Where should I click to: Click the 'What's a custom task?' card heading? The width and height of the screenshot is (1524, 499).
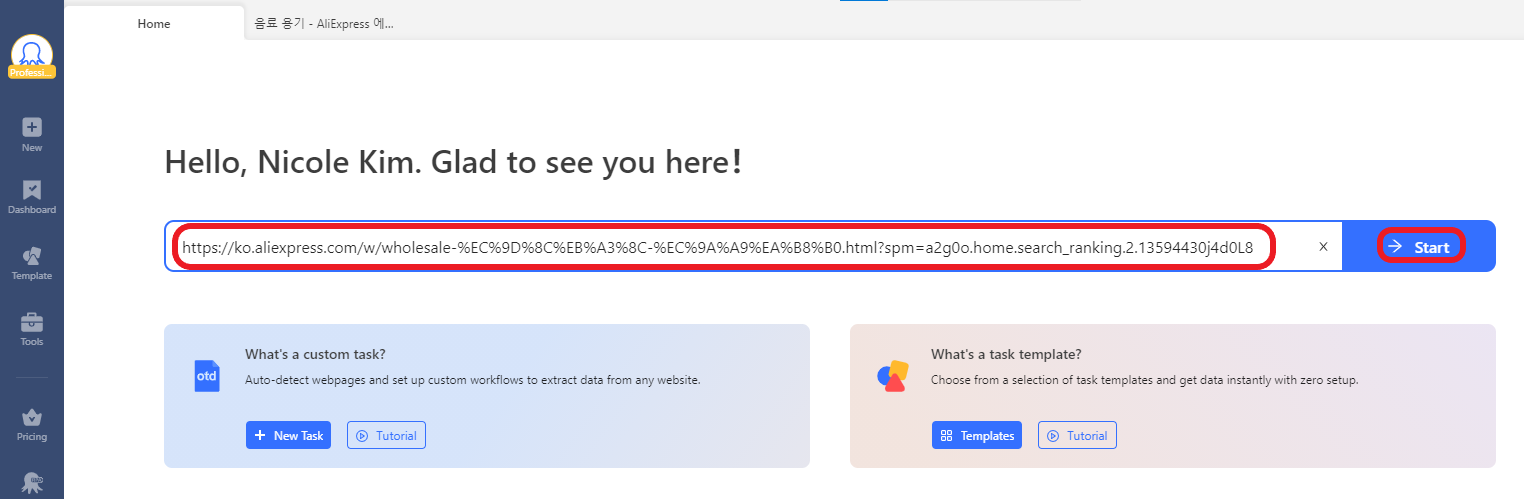click(x=315, y=354)
